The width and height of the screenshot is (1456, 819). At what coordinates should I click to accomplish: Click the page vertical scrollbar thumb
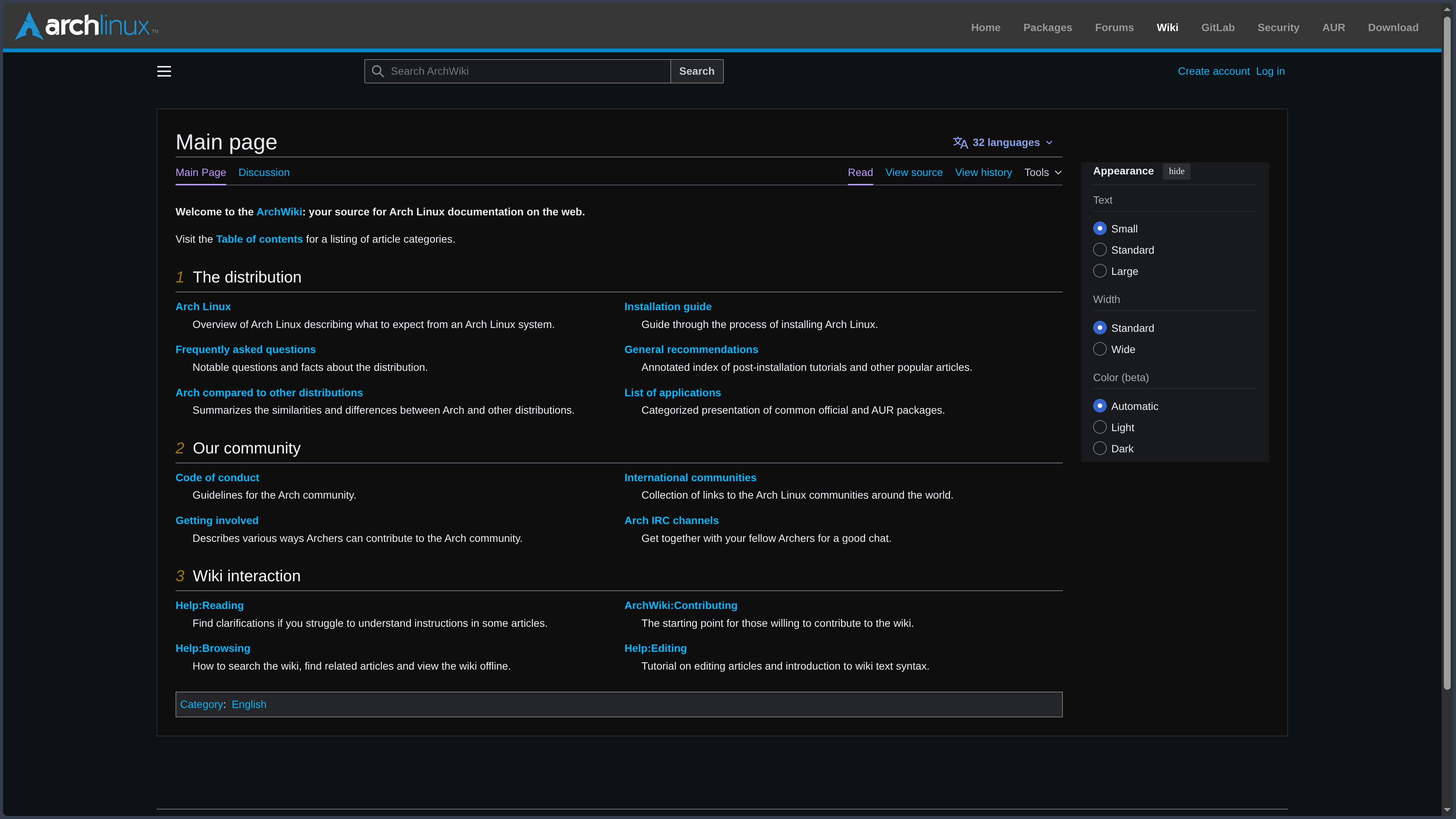(x=1447, y=353)
